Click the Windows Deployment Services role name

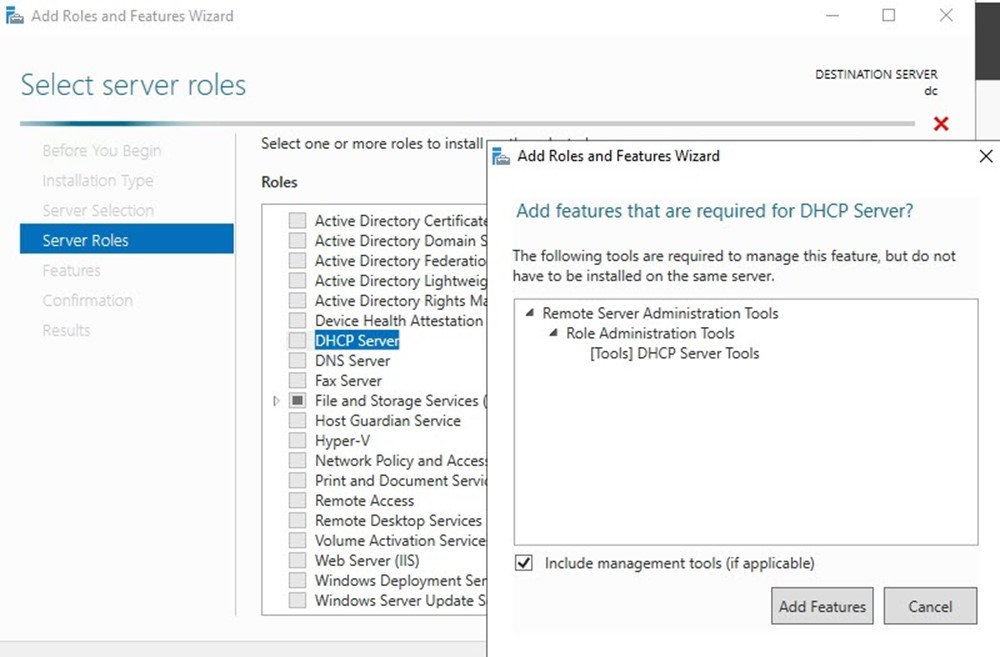(x=401, y=580)
